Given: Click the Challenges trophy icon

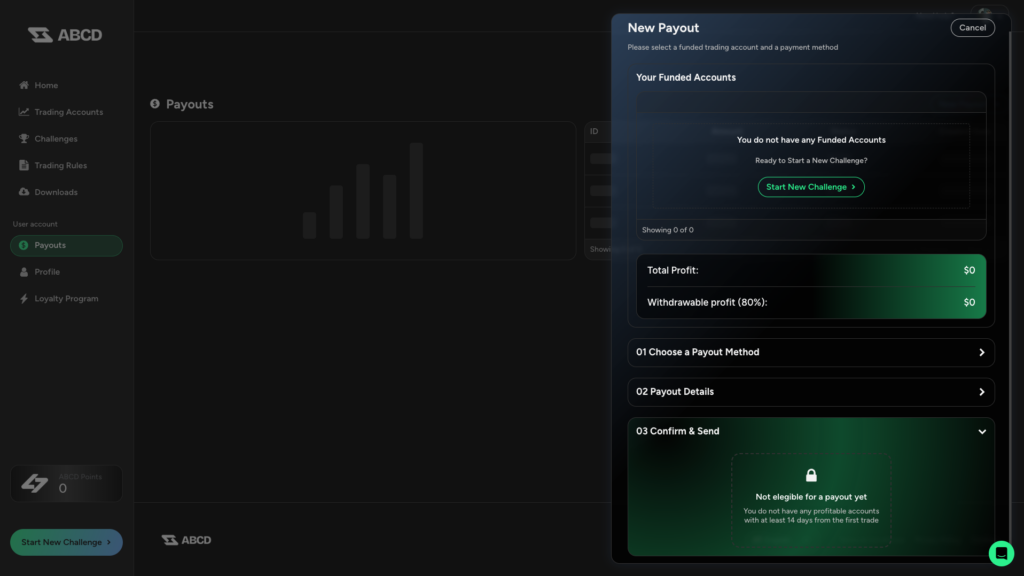Looking at the screenshot, I should [24, 139].
